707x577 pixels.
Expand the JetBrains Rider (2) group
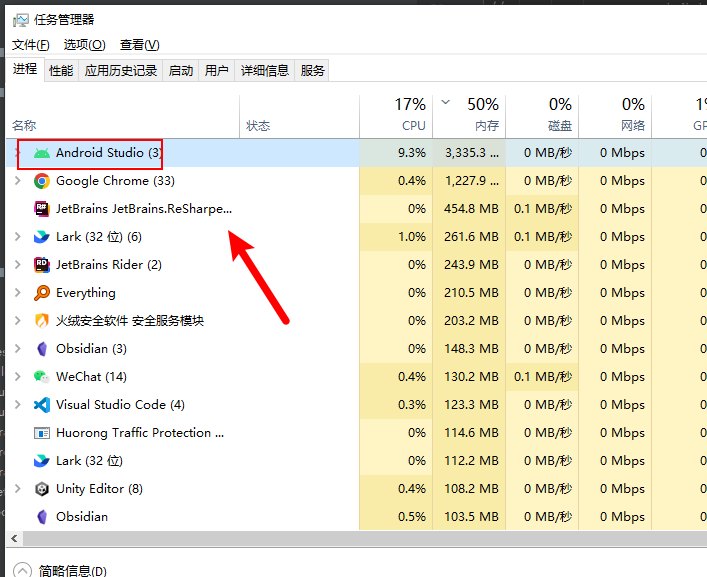pos(18,265)
